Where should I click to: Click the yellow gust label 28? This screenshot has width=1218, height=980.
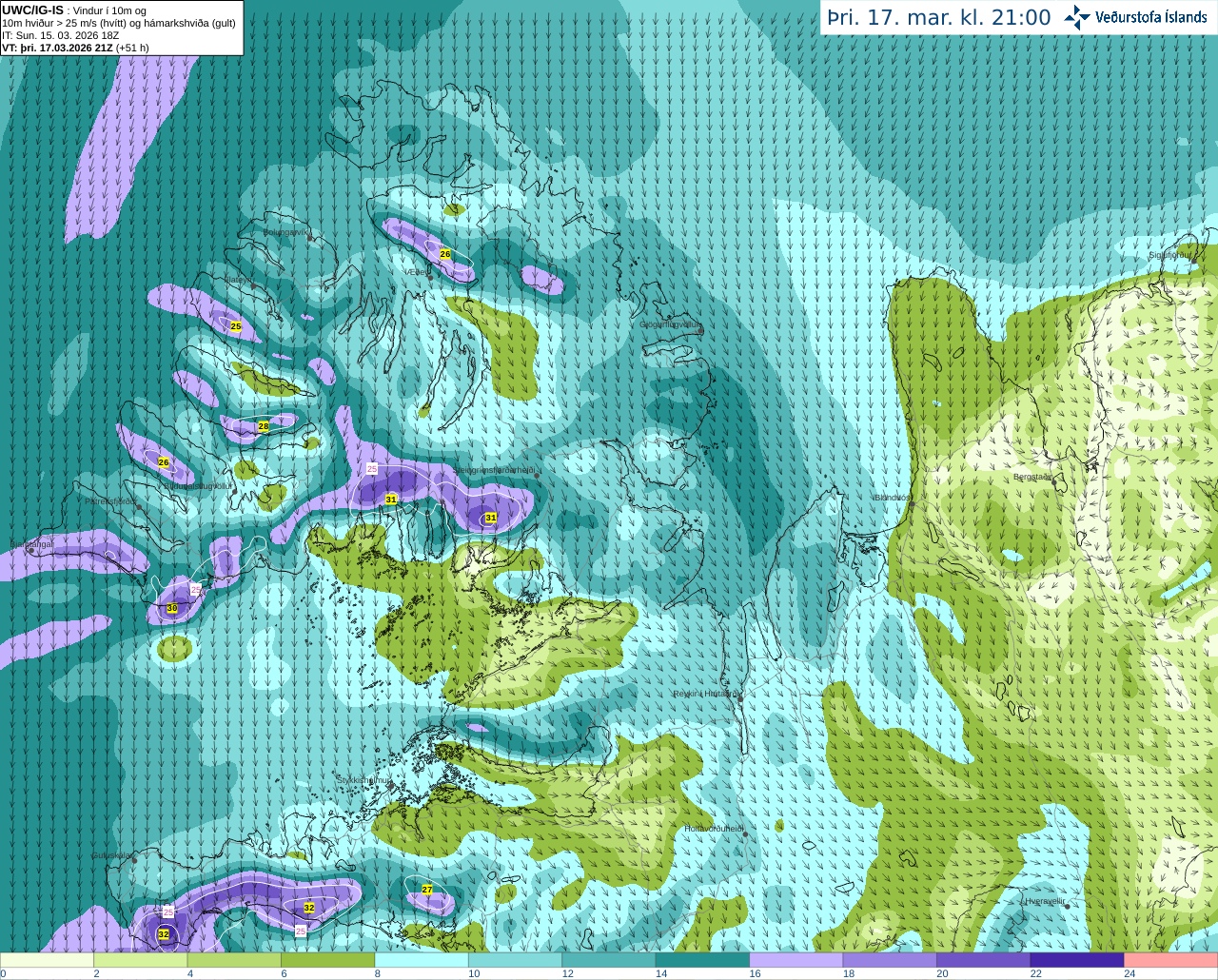264,427
